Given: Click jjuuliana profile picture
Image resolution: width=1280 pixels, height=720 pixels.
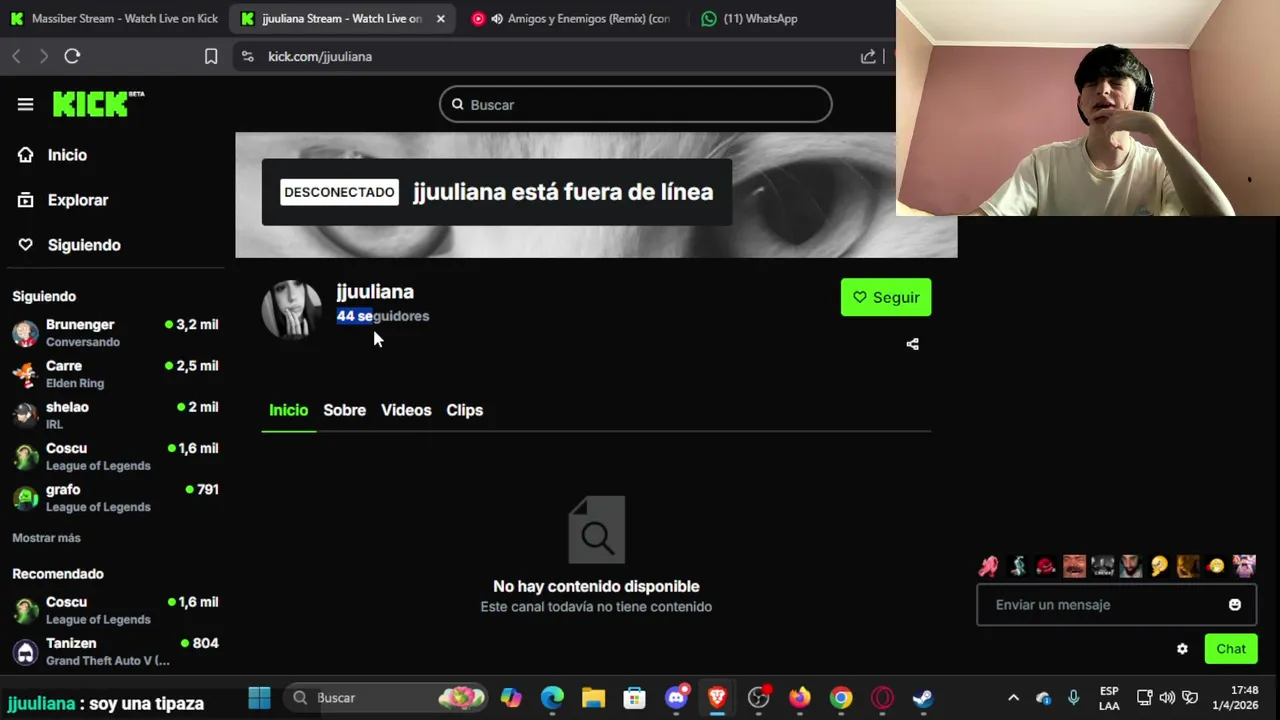Looking at the screenshot, I should (x=291, y=309).
